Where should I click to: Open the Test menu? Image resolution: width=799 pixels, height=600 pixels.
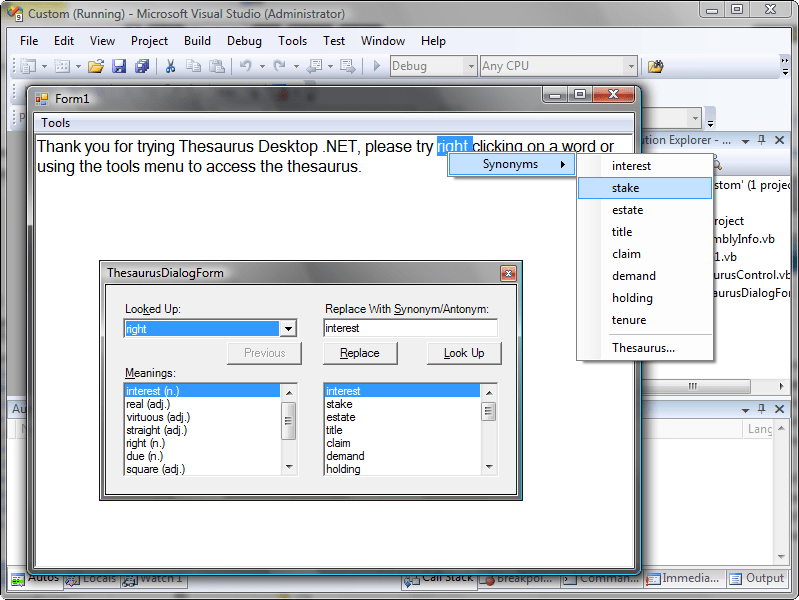[x=334, y=41]
